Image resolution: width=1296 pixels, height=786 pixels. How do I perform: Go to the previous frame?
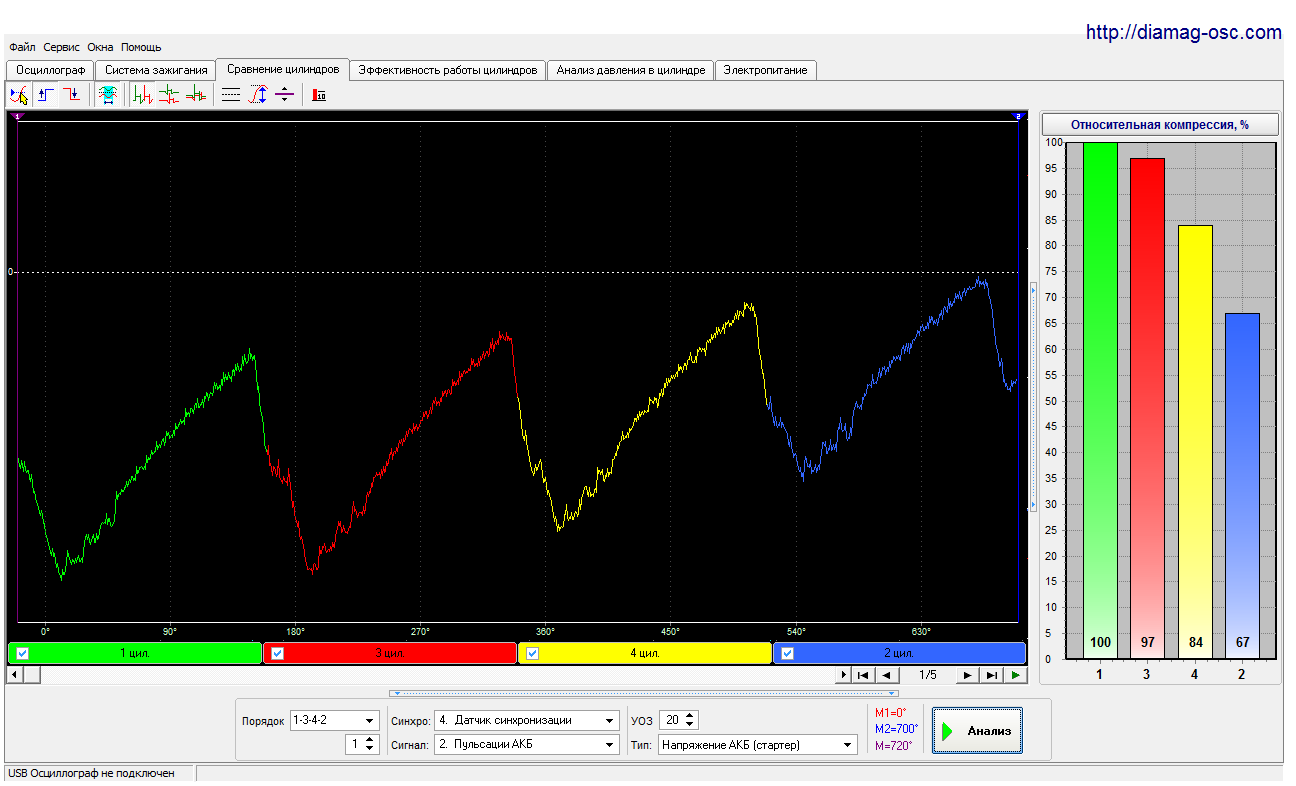click(x=885, y=675)
